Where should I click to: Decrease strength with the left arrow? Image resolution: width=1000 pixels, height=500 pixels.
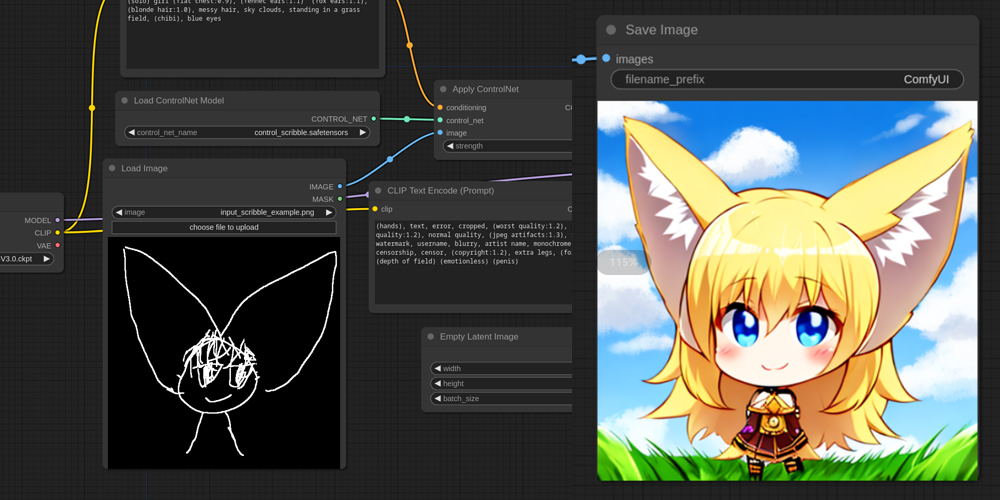click(450, 146)
